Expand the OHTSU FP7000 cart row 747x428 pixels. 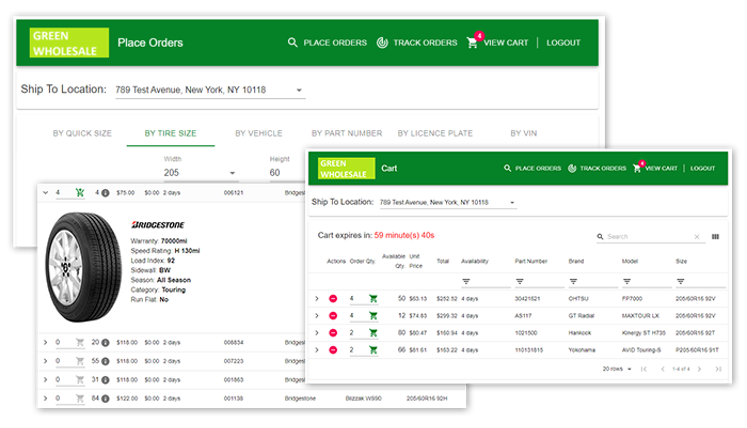click(317, 298)
